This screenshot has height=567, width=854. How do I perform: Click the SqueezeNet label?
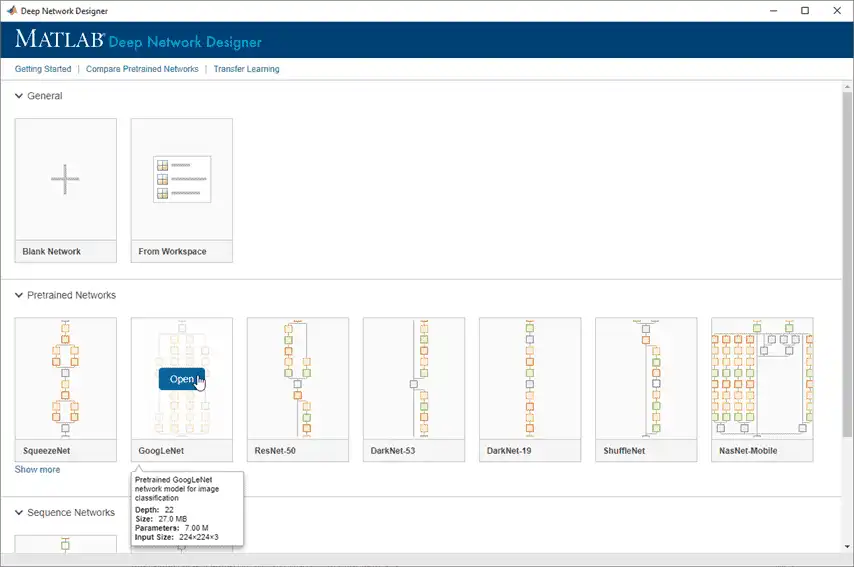pos(46,451)
